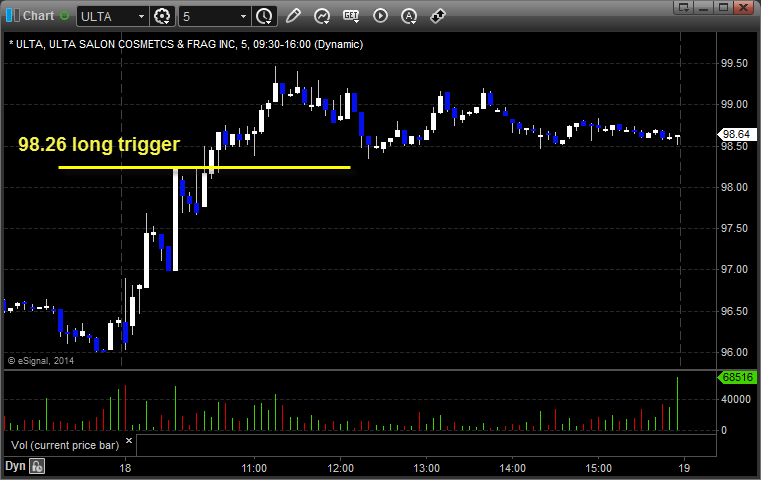The width and height of the screenshot is (761, 480).
Task: Open the gear symbol settings menu
Action: click(162, 16)
